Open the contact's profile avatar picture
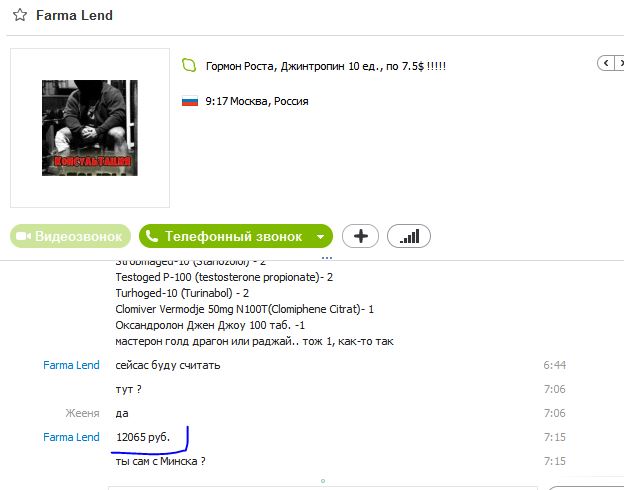624x490 pixels. tap(90, 128)
